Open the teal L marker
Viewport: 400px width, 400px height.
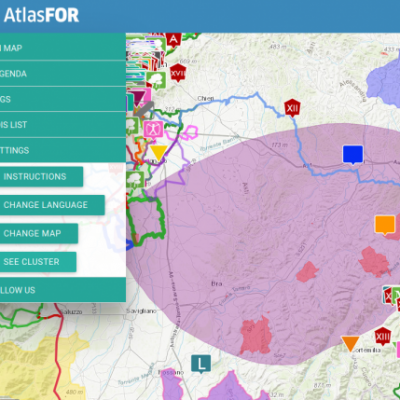tap(201, 364)
